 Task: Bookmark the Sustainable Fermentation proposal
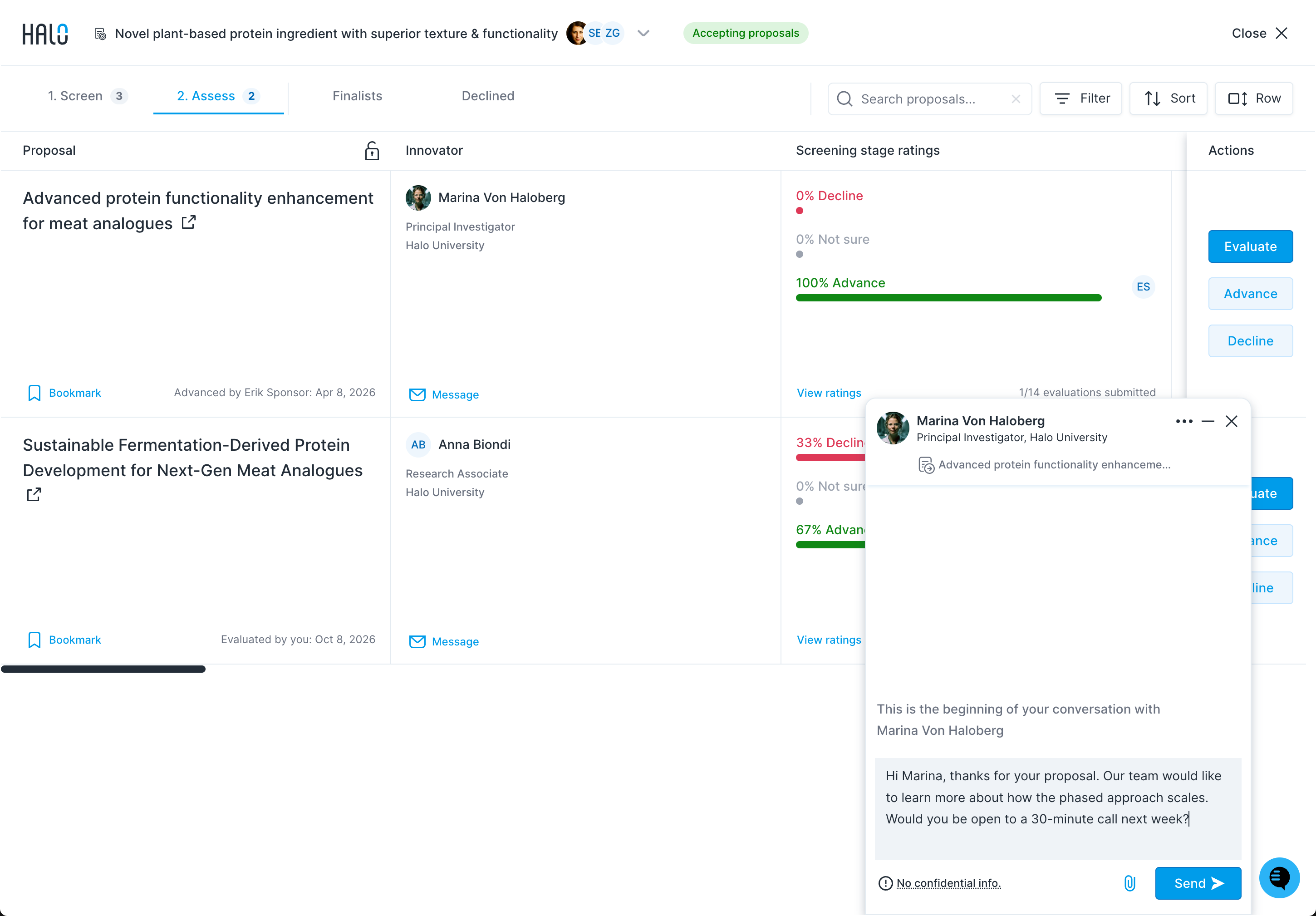[64, 640]
